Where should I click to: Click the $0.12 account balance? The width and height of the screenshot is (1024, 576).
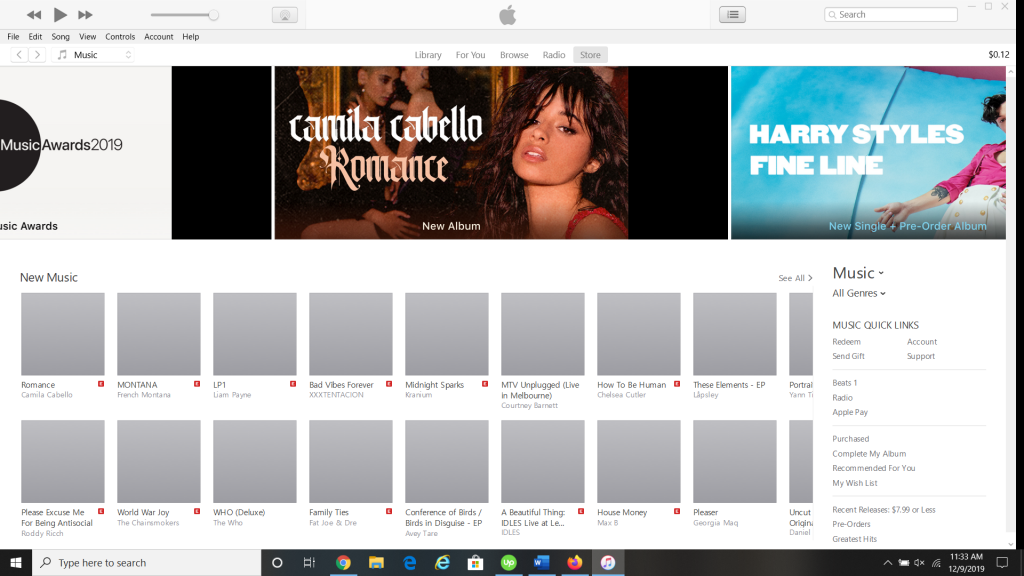(x=999, y=55)
